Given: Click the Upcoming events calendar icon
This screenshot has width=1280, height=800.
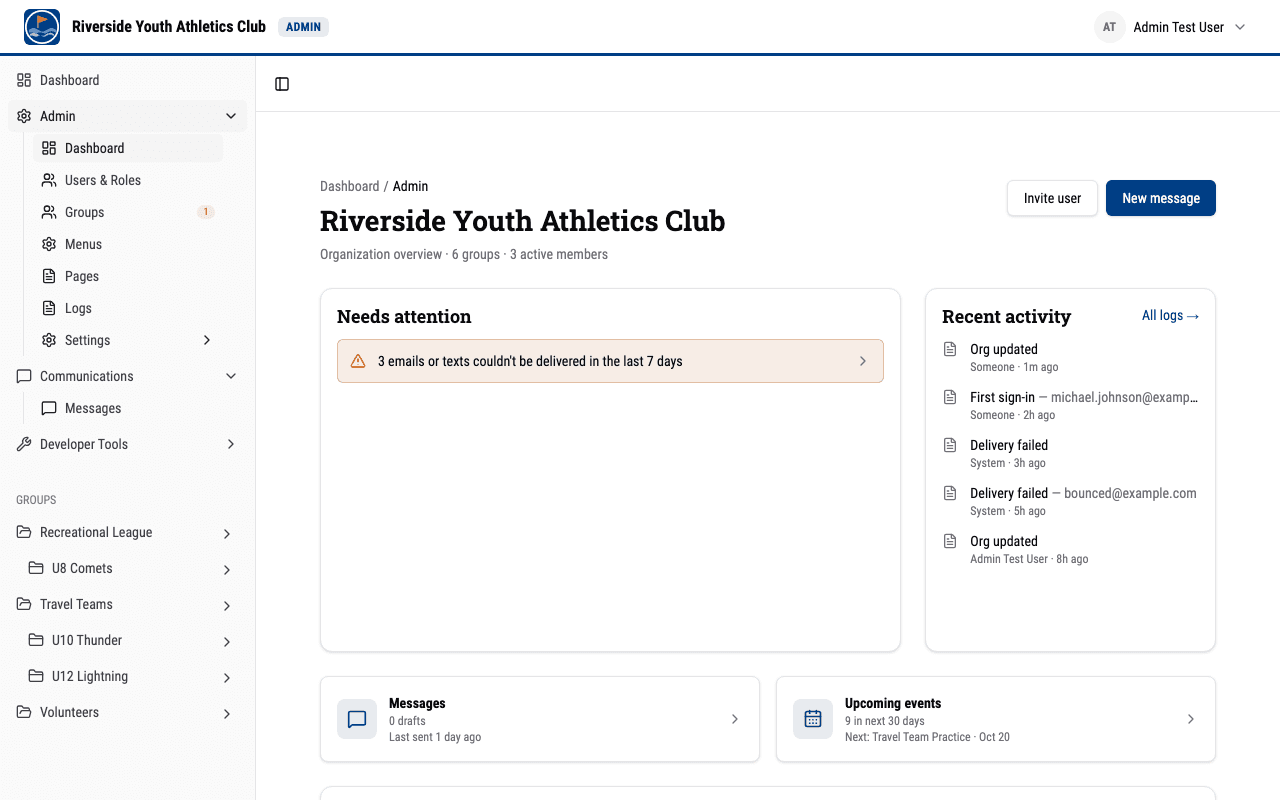Looking at the screenshot, I should [813, 719].
